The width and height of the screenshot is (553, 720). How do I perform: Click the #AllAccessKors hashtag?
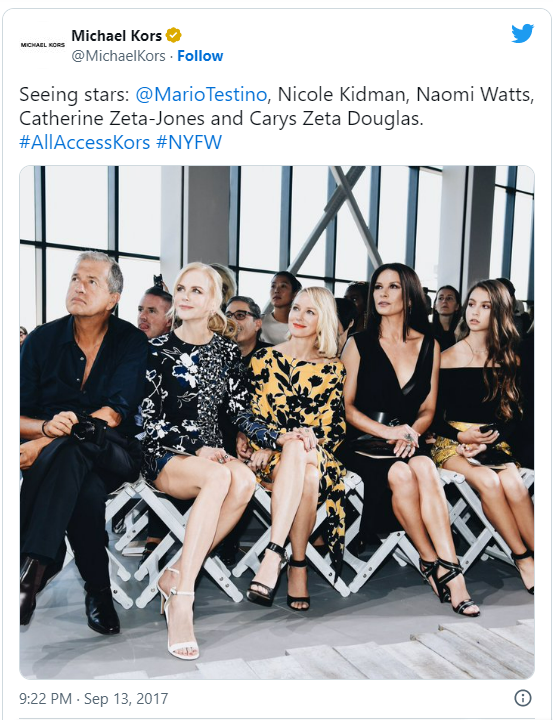[85, 142]
